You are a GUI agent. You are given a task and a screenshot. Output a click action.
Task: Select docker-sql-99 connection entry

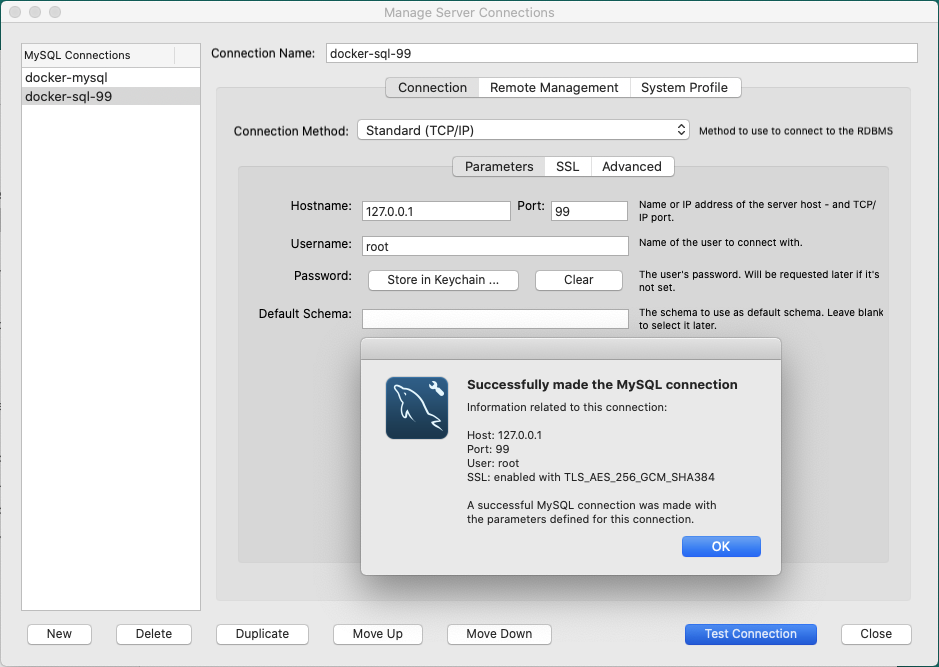pyautogui.click(x=68, y=96)
